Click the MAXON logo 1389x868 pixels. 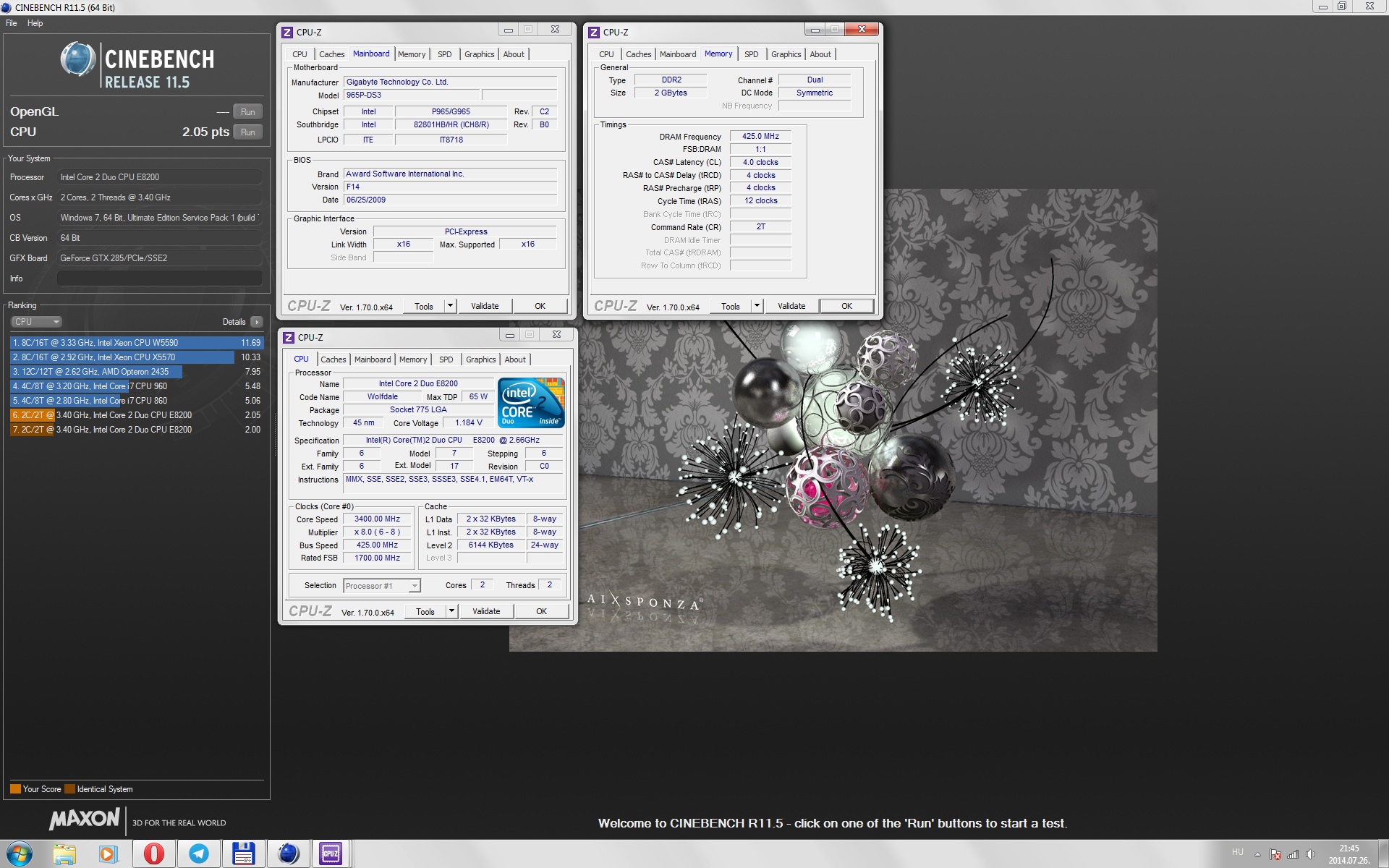tap(85, 819)
